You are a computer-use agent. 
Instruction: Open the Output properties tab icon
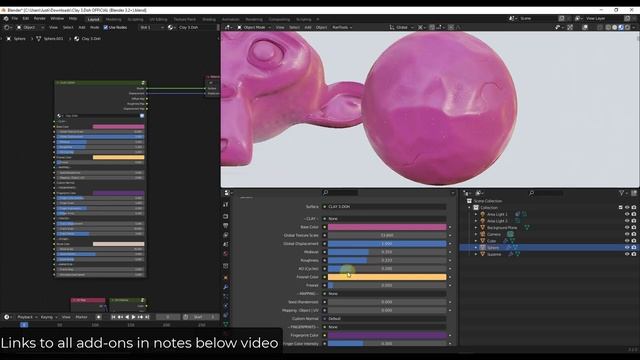[x=226, y=226]
